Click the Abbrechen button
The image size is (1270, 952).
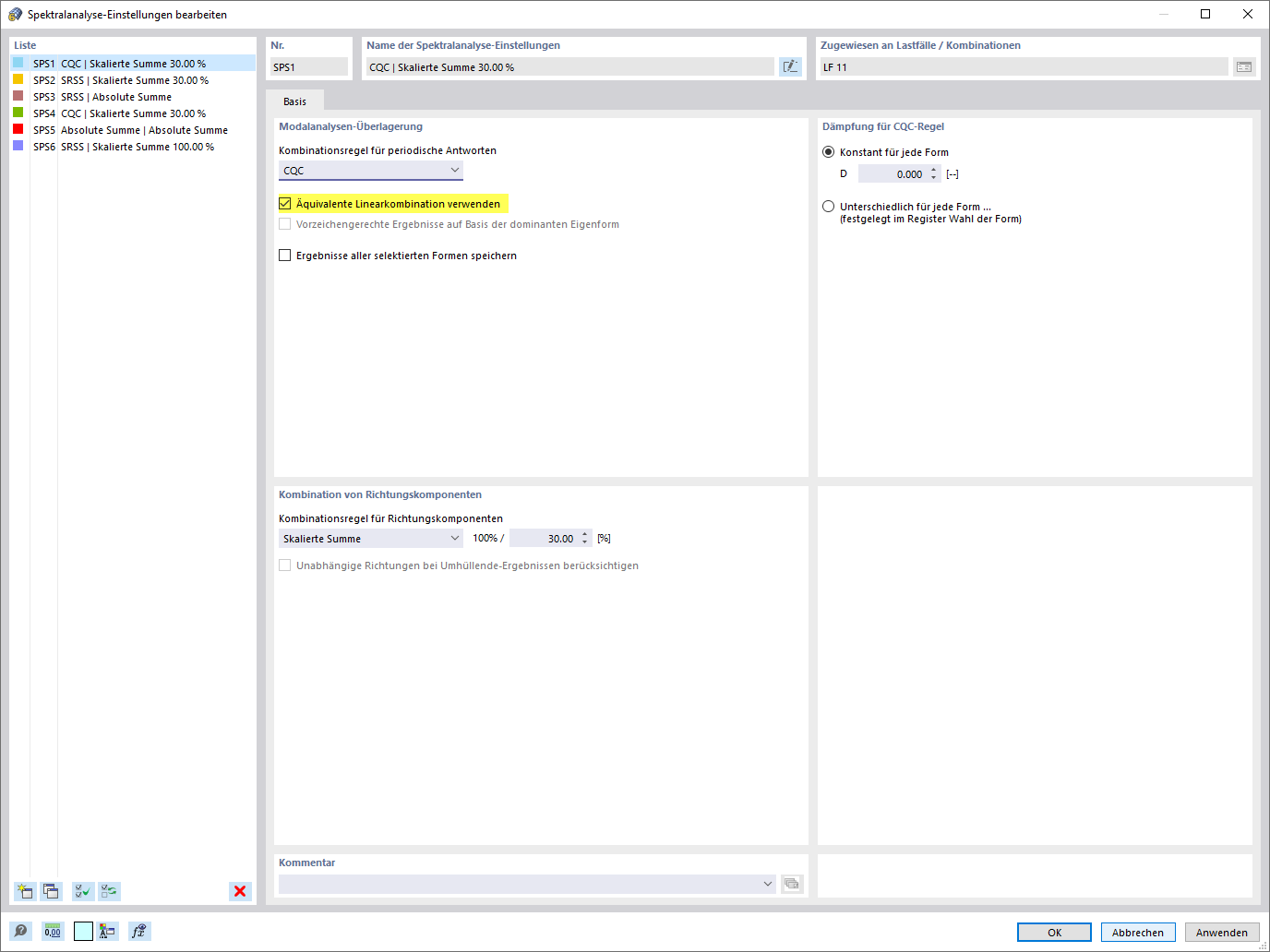[x=1138, y=933]
